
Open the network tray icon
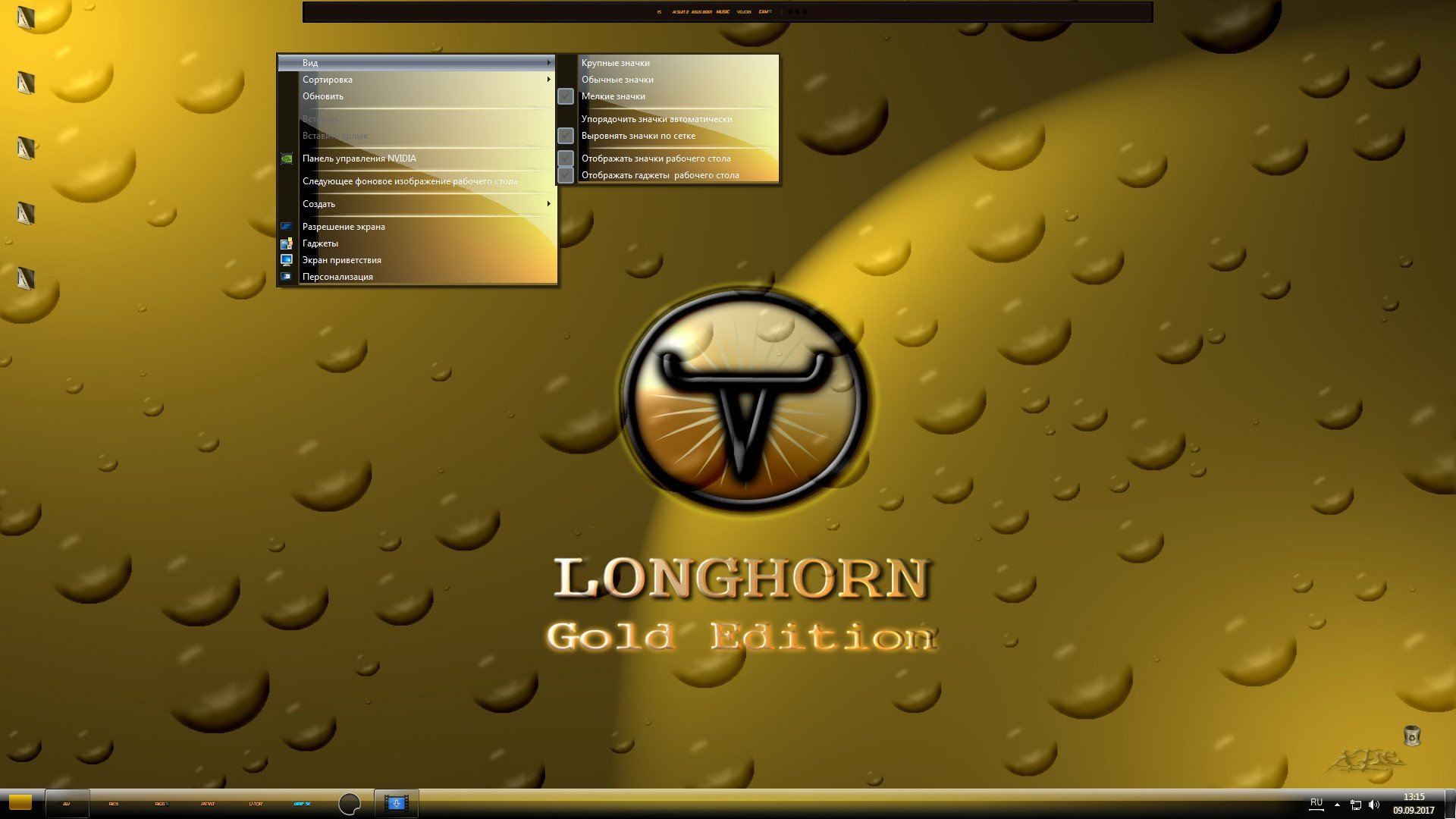(x=1356, y=805)
